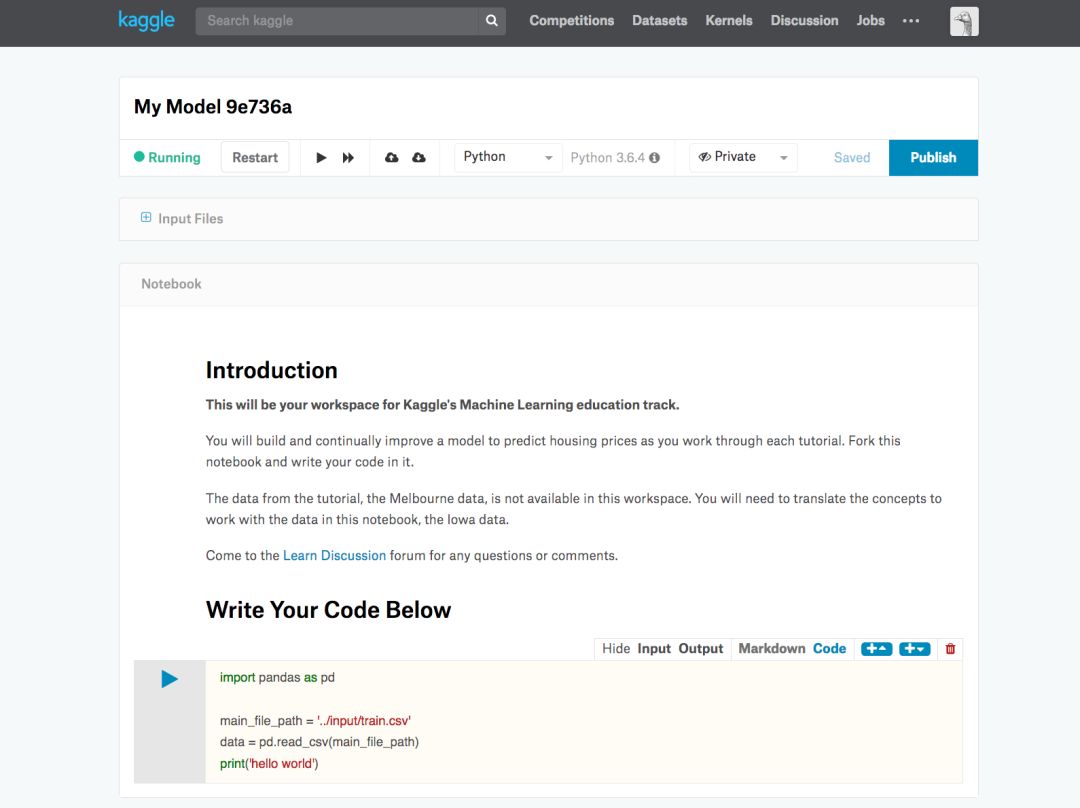Delete the cell using the red trash icon
This screenshot has width=1080, height=808.
950,649
